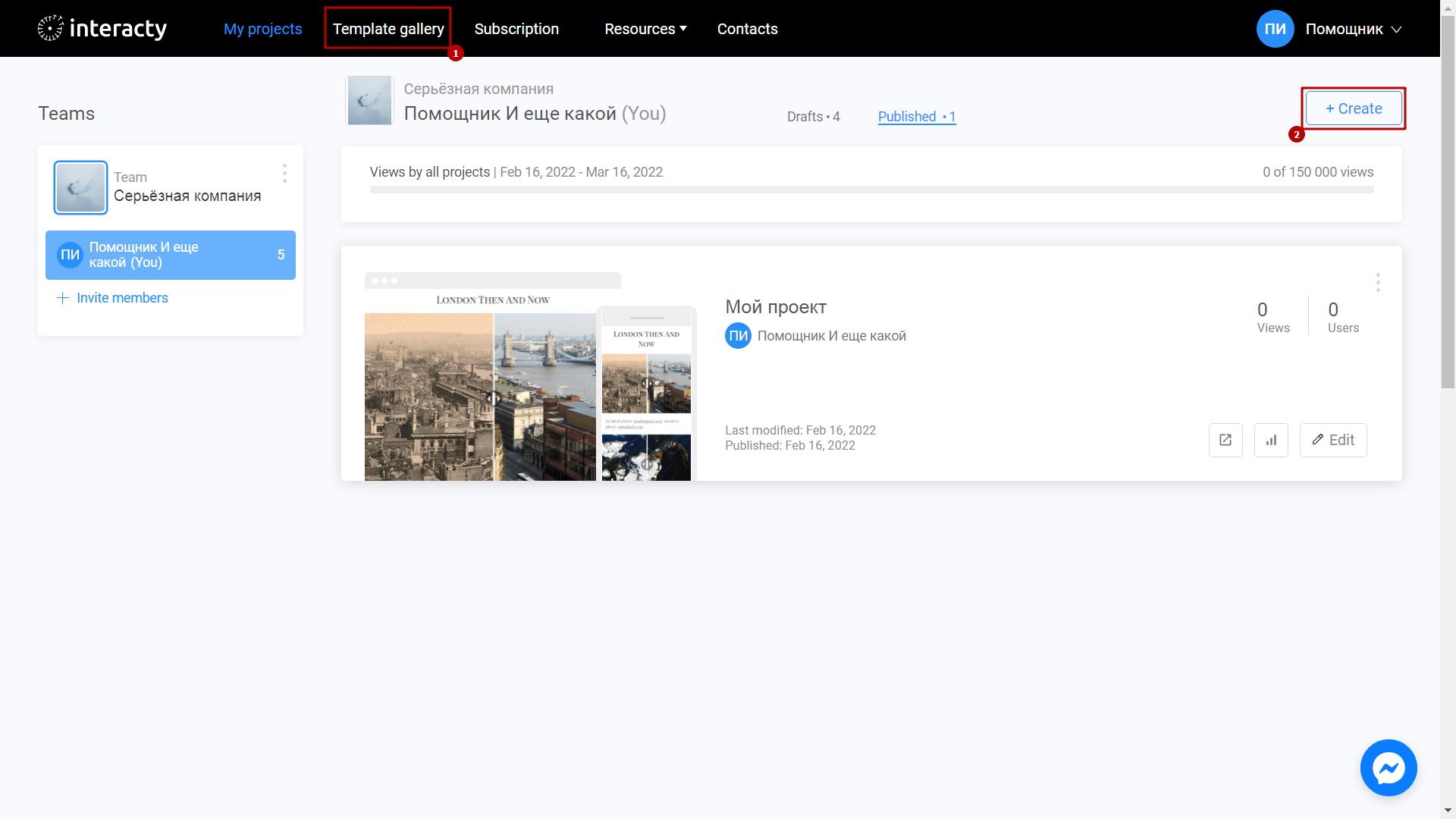Click the user avatar icon top right
The image size is (1456, 819).
point(1273,29)
